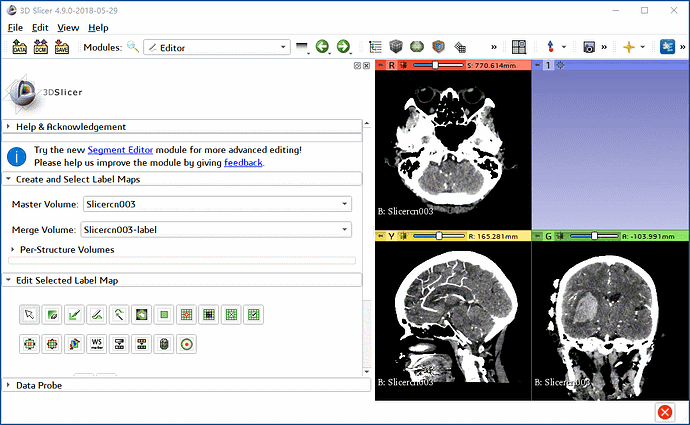Click the red error log icon
This screenshot has height=425, width=690.
pos(664,412)
